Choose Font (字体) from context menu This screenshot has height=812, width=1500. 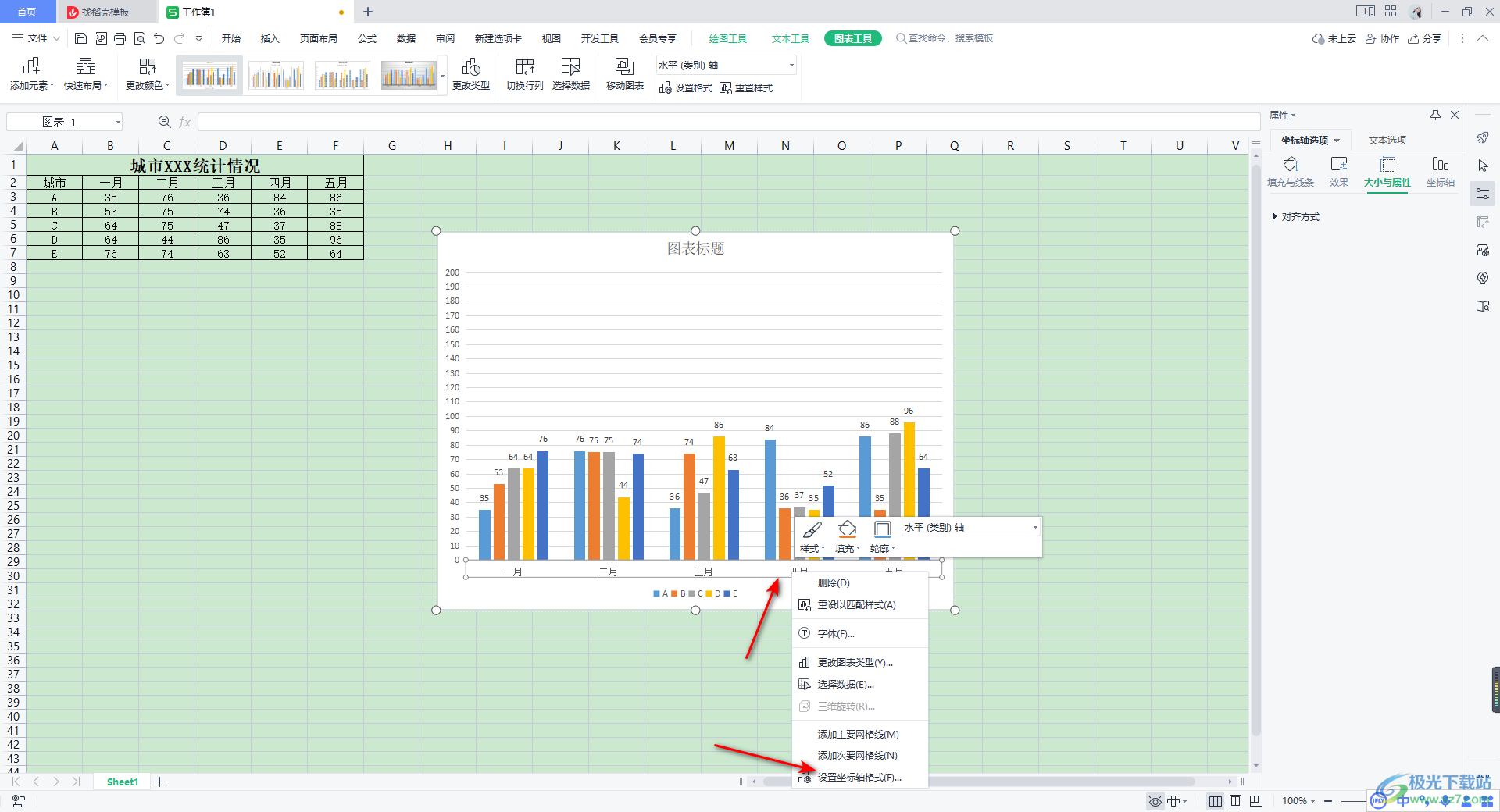coord(859,634)
